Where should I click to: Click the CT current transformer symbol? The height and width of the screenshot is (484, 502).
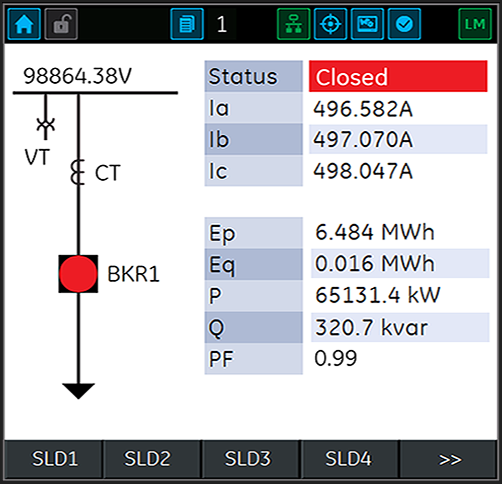tap(78, 172)
